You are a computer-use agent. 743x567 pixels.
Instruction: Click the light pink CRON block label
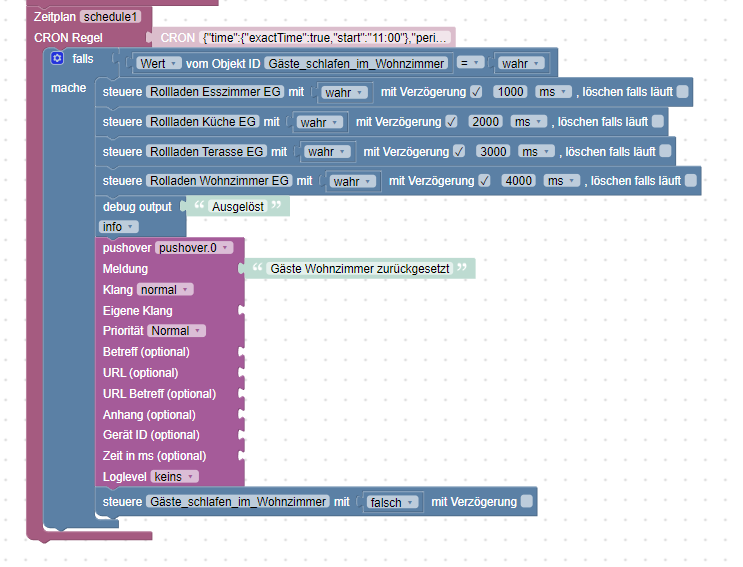(x=178, y=38)
